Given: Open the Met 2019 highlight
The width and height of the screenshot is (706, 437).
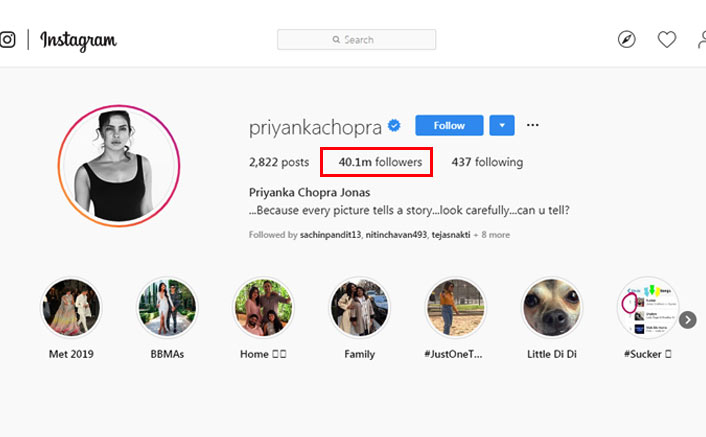Looking at the screenshot, I should coord(71,308).
